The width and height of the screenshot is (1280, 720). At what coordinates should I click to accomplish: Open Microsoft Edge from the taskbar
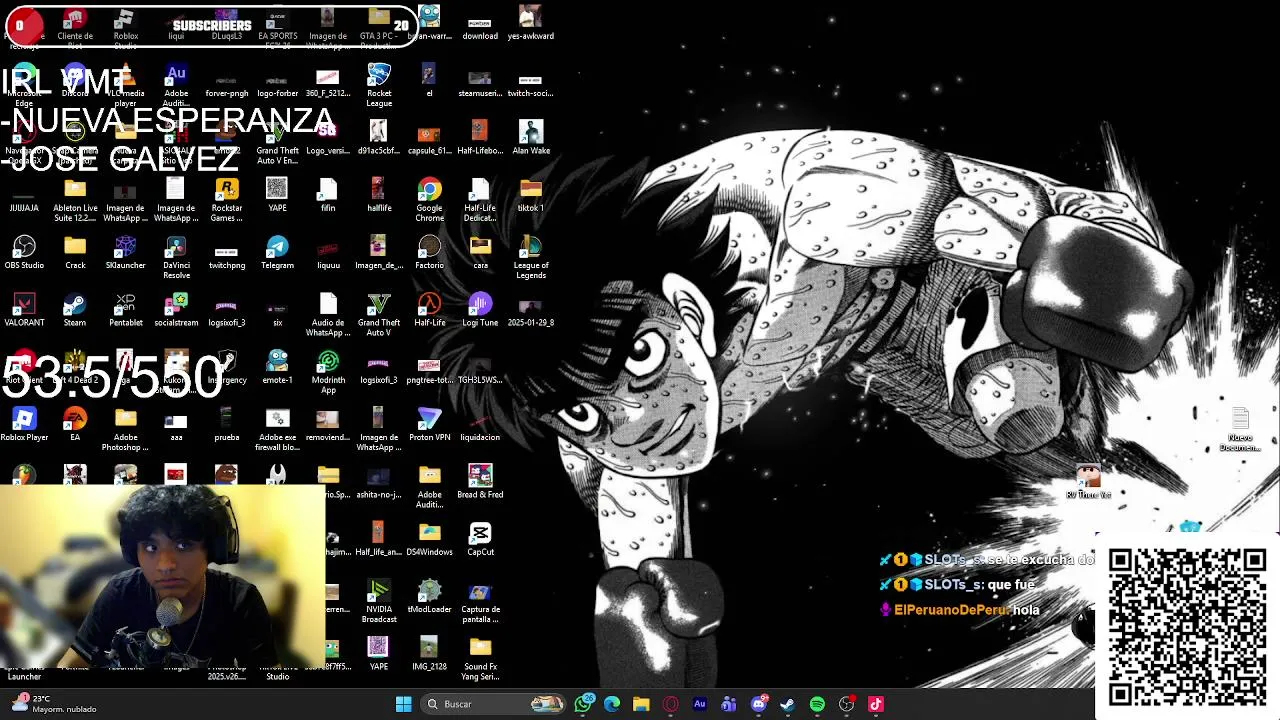click(612, 704)
